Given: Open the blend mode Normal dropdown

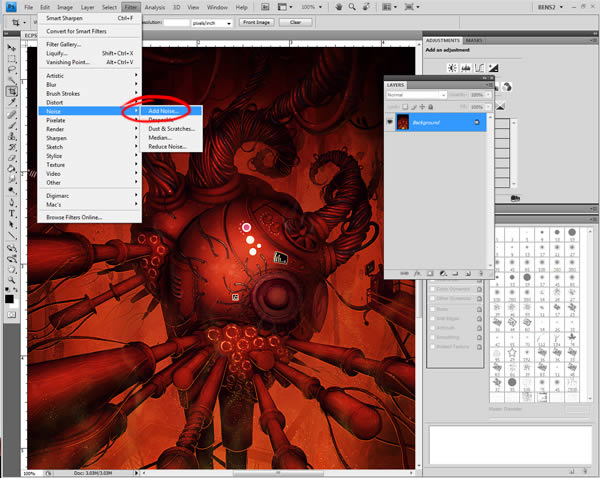Looking at the screenshot, I should pos(416,95).
